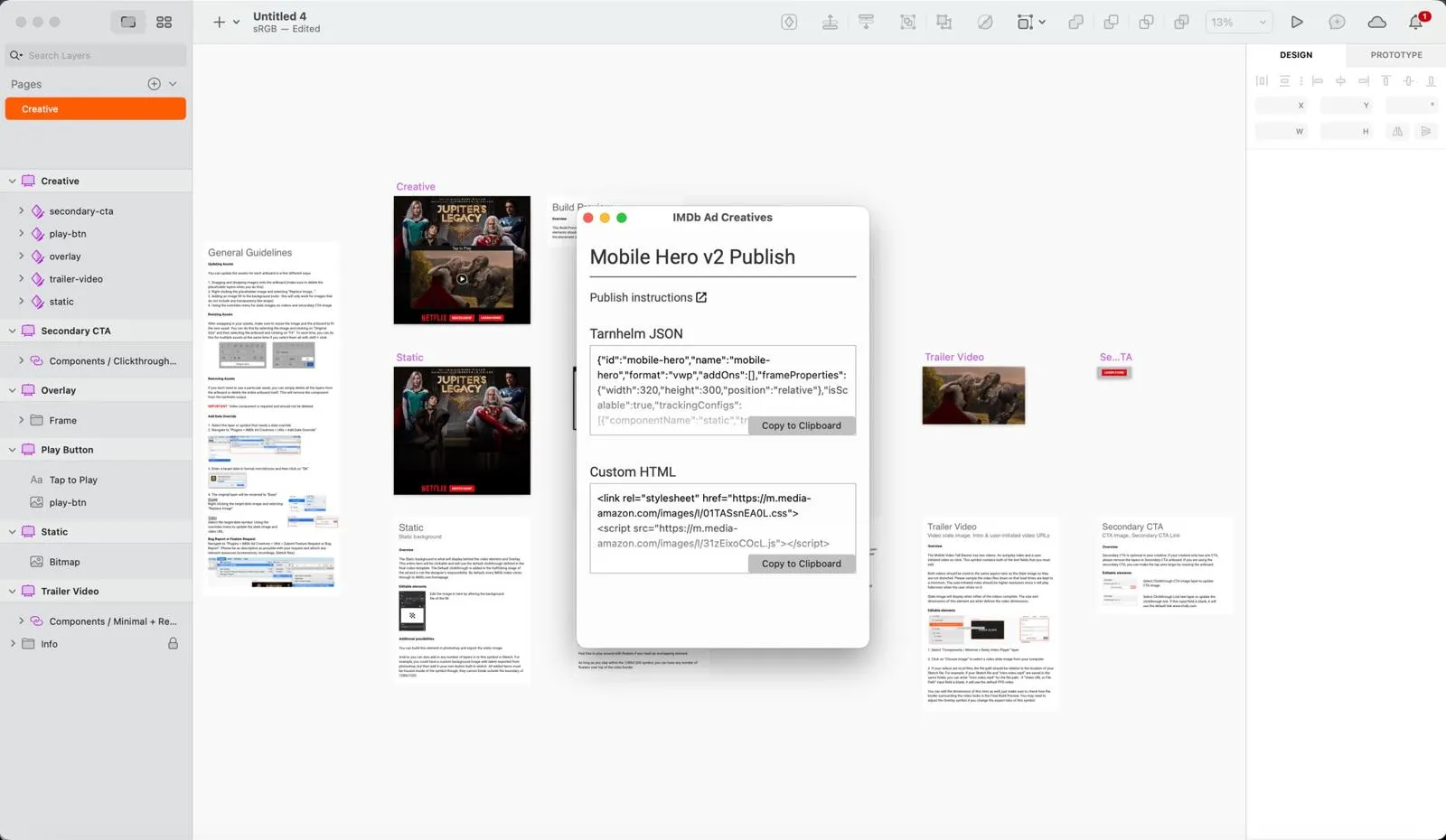Open notifications via the bell icon
Screen dimensions: 1446x840
[x=1416, y=22]
